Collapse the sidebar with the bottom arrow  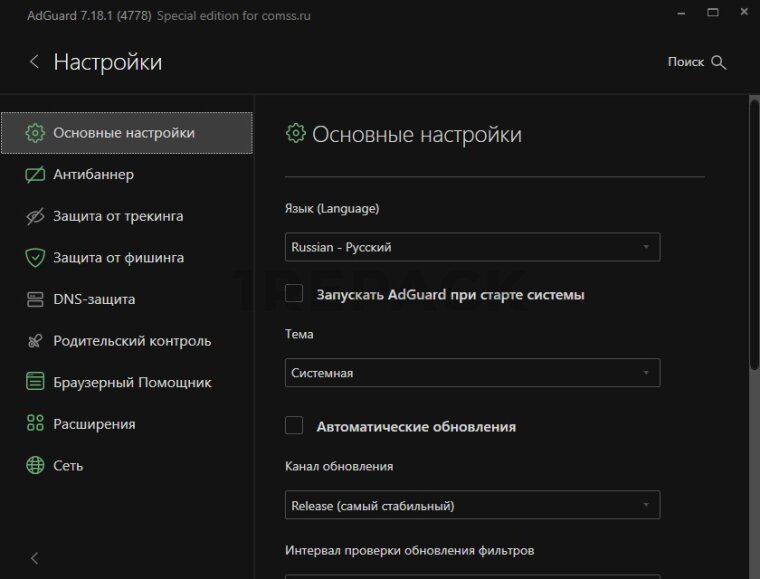tap(34, 558)
